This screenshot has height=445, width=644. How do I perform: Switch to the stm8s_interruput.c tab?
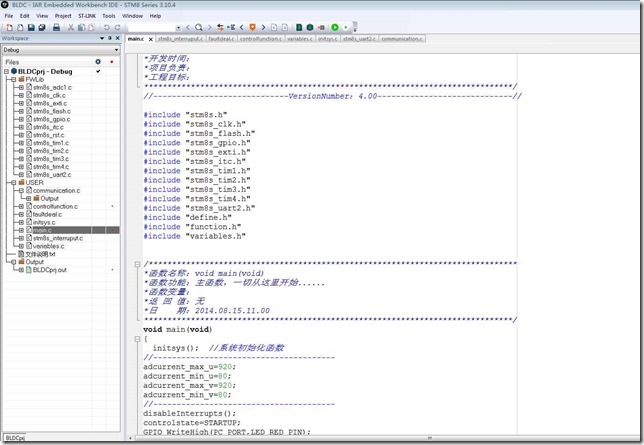coord(180,39)
